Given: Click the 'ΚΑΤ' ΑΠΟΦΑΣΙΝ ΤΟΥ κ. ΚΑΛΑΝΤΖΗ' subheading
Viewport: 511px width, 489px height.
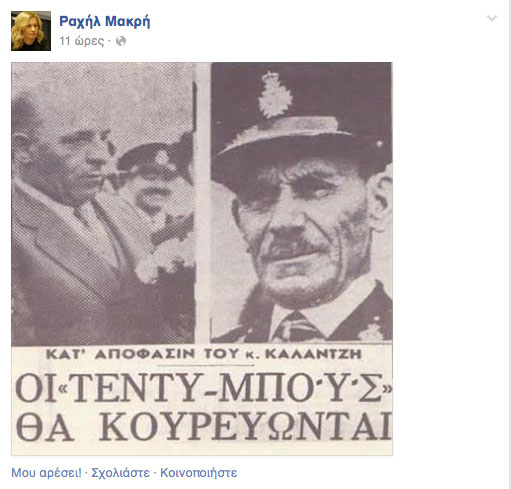Looking at the screenshot, I should pyautogui.click(x=204, y=354).
